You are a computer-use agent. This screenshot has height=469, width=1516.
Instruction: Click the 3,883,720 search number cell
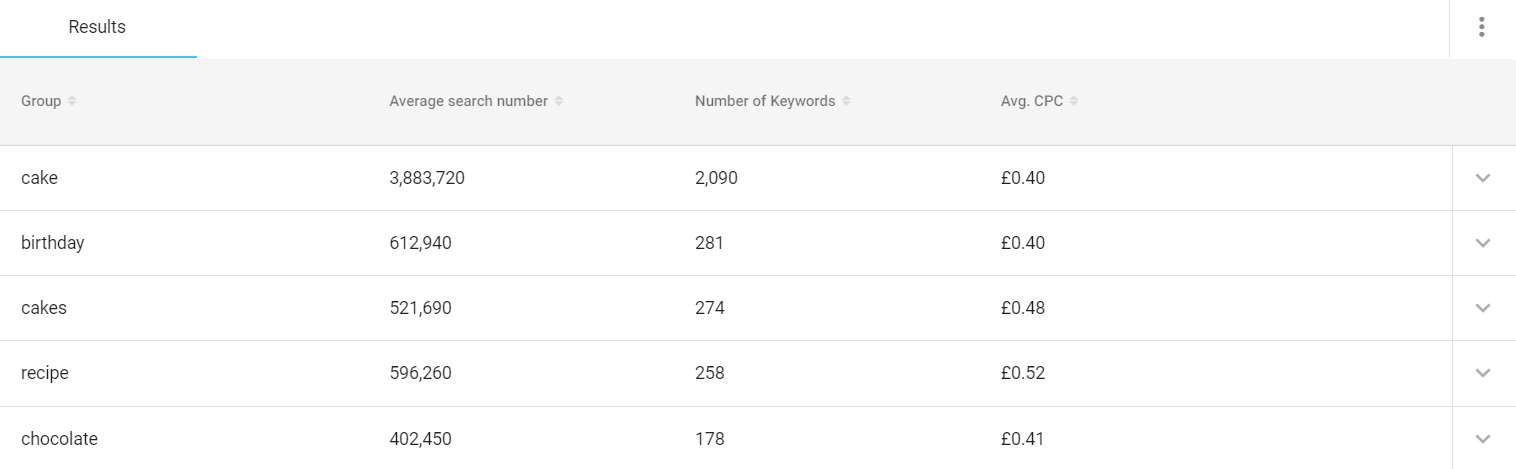[427, 178]
